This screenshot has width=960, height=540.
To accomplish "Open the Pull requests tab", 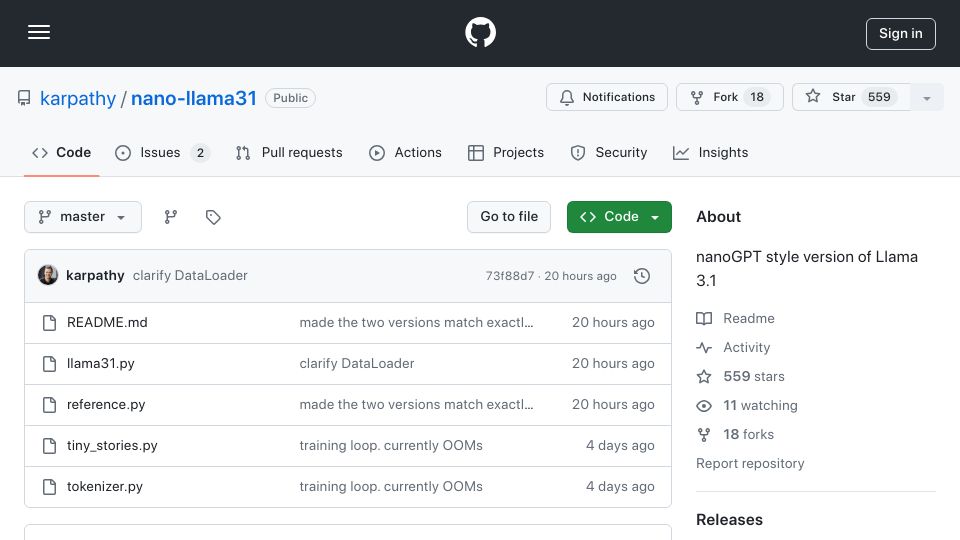I will coord(289,152).
